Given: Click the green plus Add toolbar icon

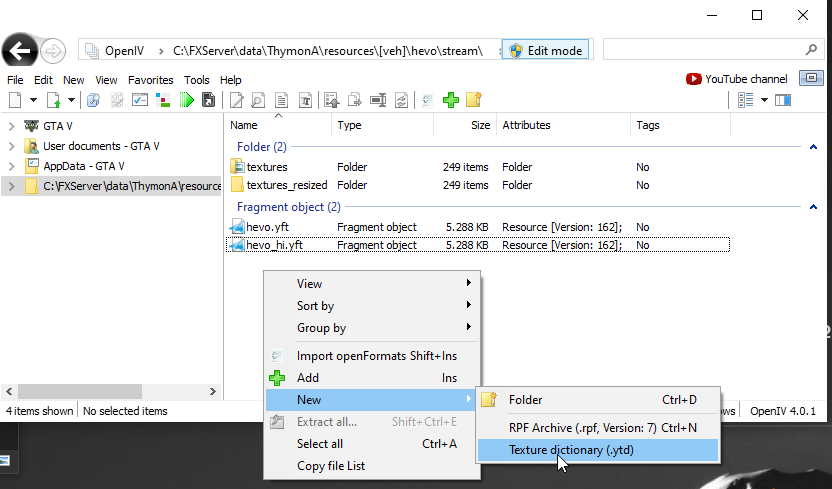Looking at the screenshot, I should [x=450, y=100].
